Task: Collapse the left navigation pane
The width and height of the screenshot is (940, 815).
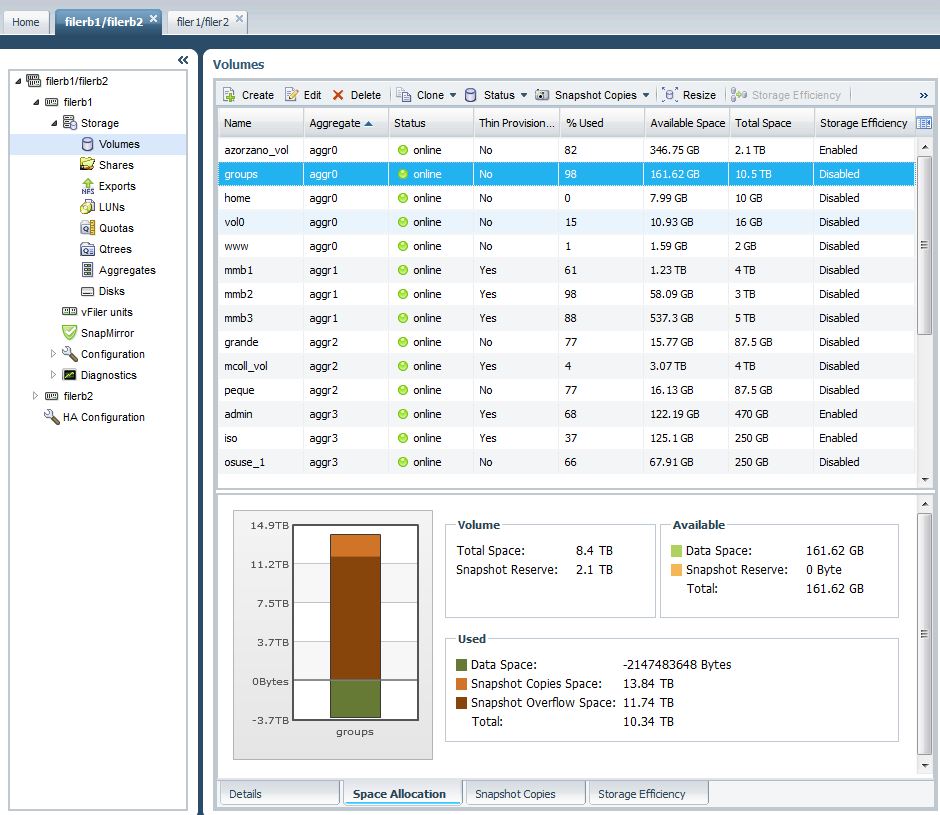Action: [183, 61]
